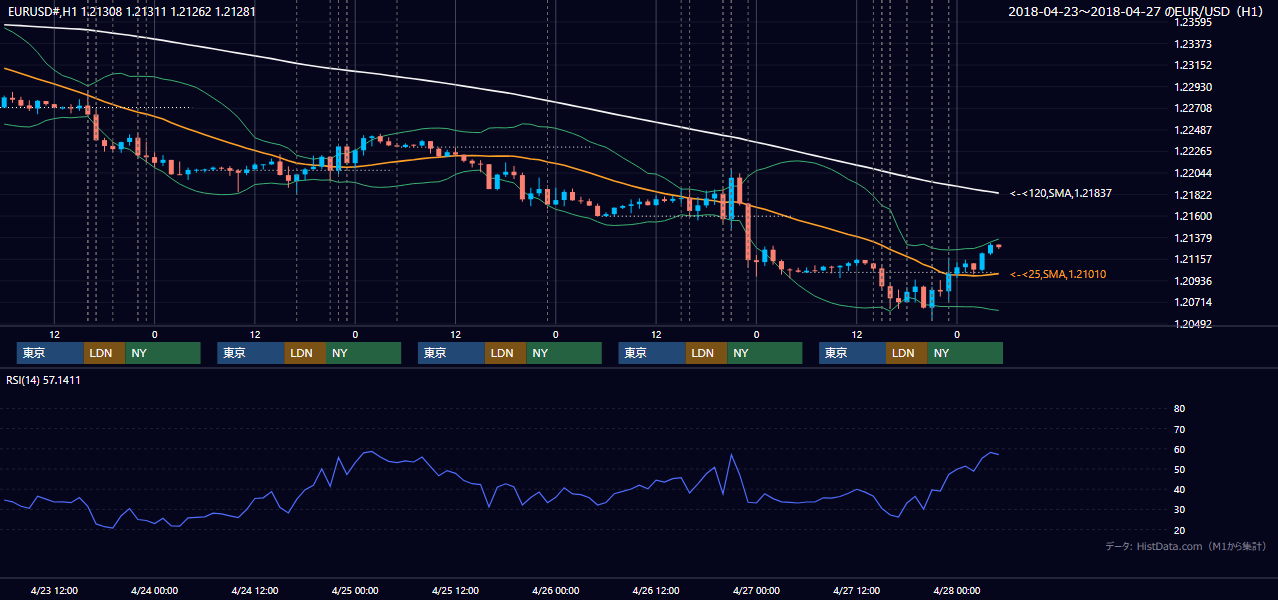Click the 4/26 00:00 time axis label
The image size is (1278, 600).
point(556,590)
